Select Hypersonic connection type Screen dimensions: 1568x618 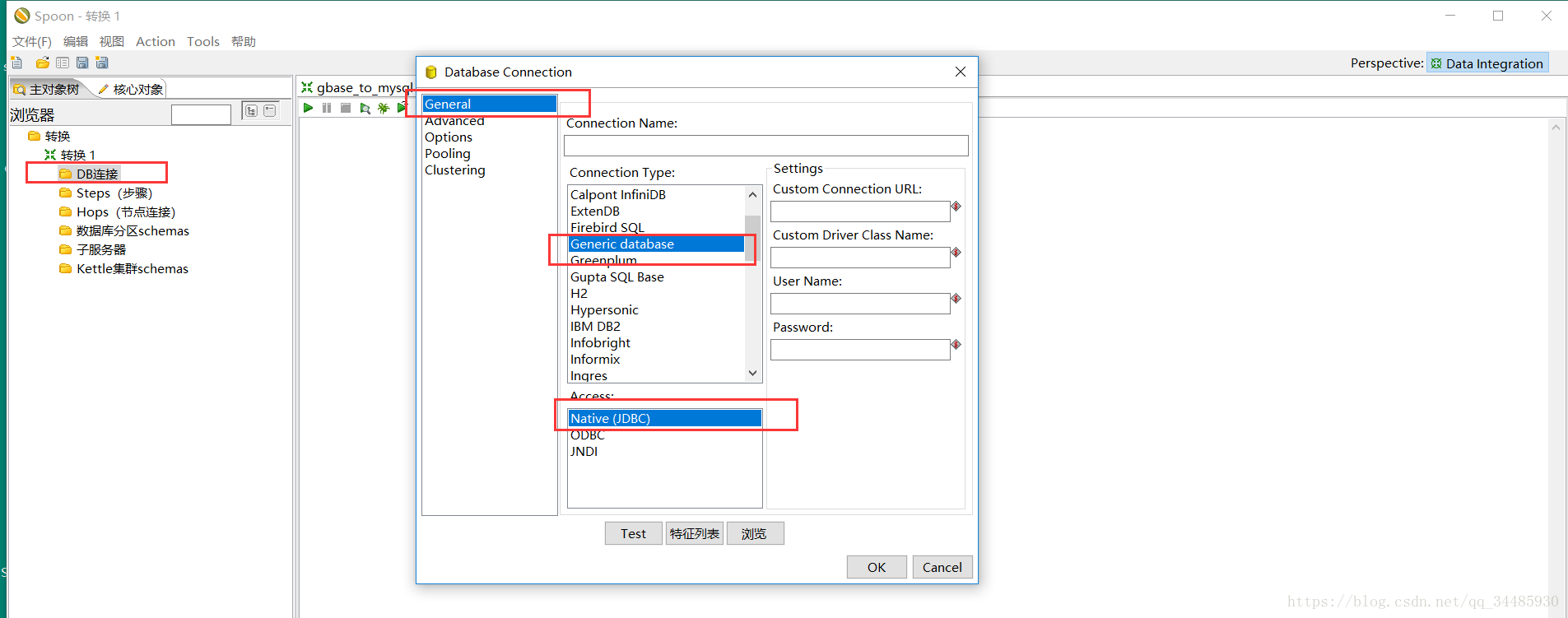[x=604, y=309]
